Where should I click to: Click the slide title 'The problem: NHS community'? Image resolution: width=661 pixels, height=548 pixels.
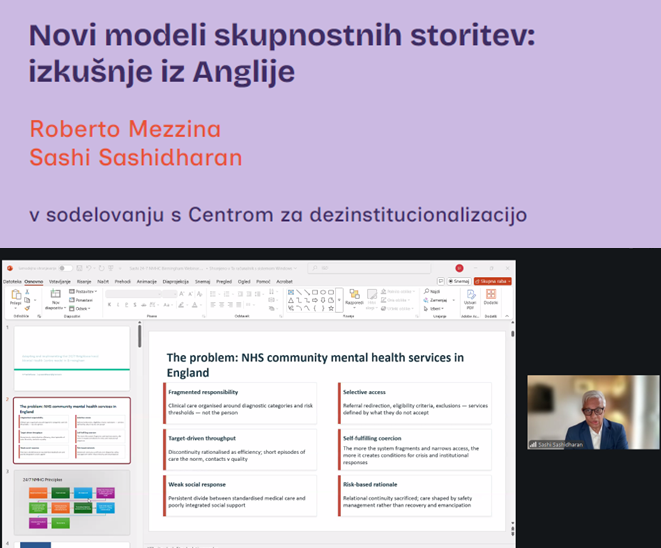coord(315,365)
